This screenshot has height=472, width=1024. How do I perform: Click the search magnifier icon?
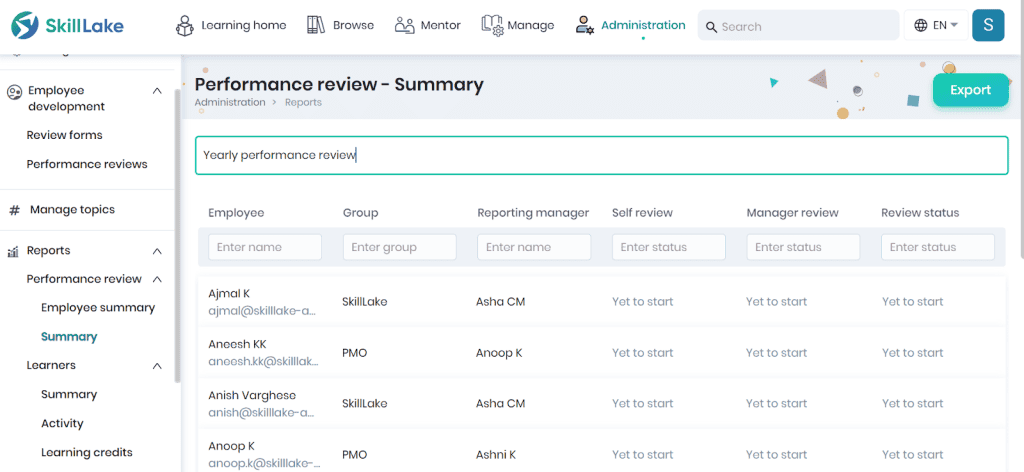(712, 27)
